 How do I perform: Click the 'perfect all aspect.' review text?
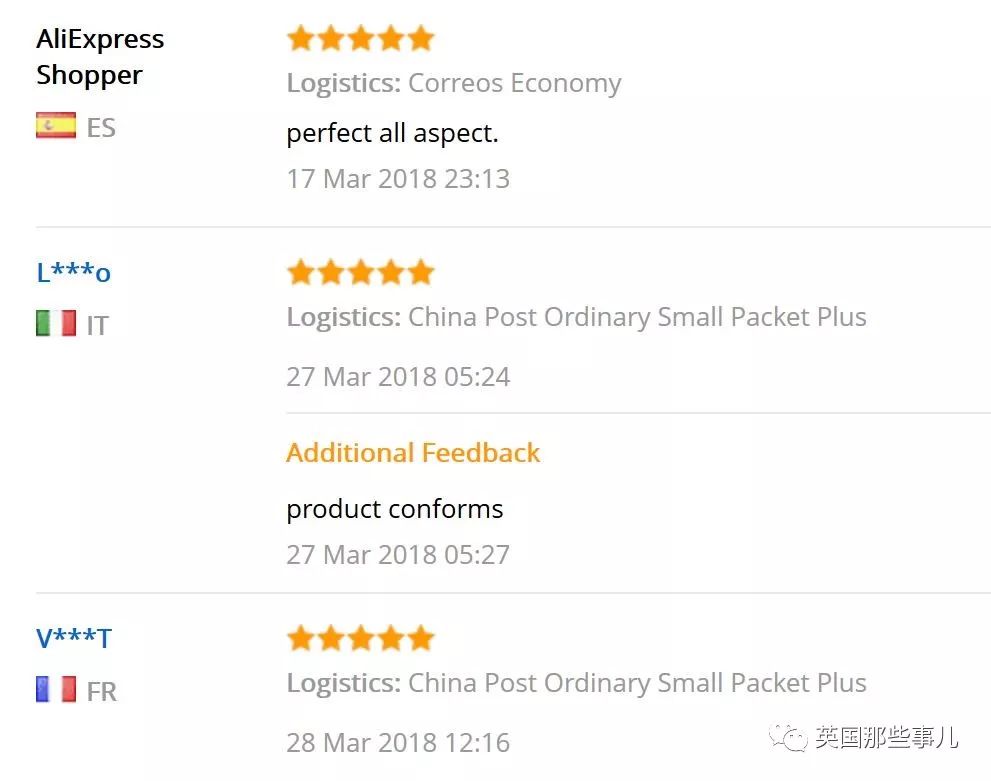[392, 133]
